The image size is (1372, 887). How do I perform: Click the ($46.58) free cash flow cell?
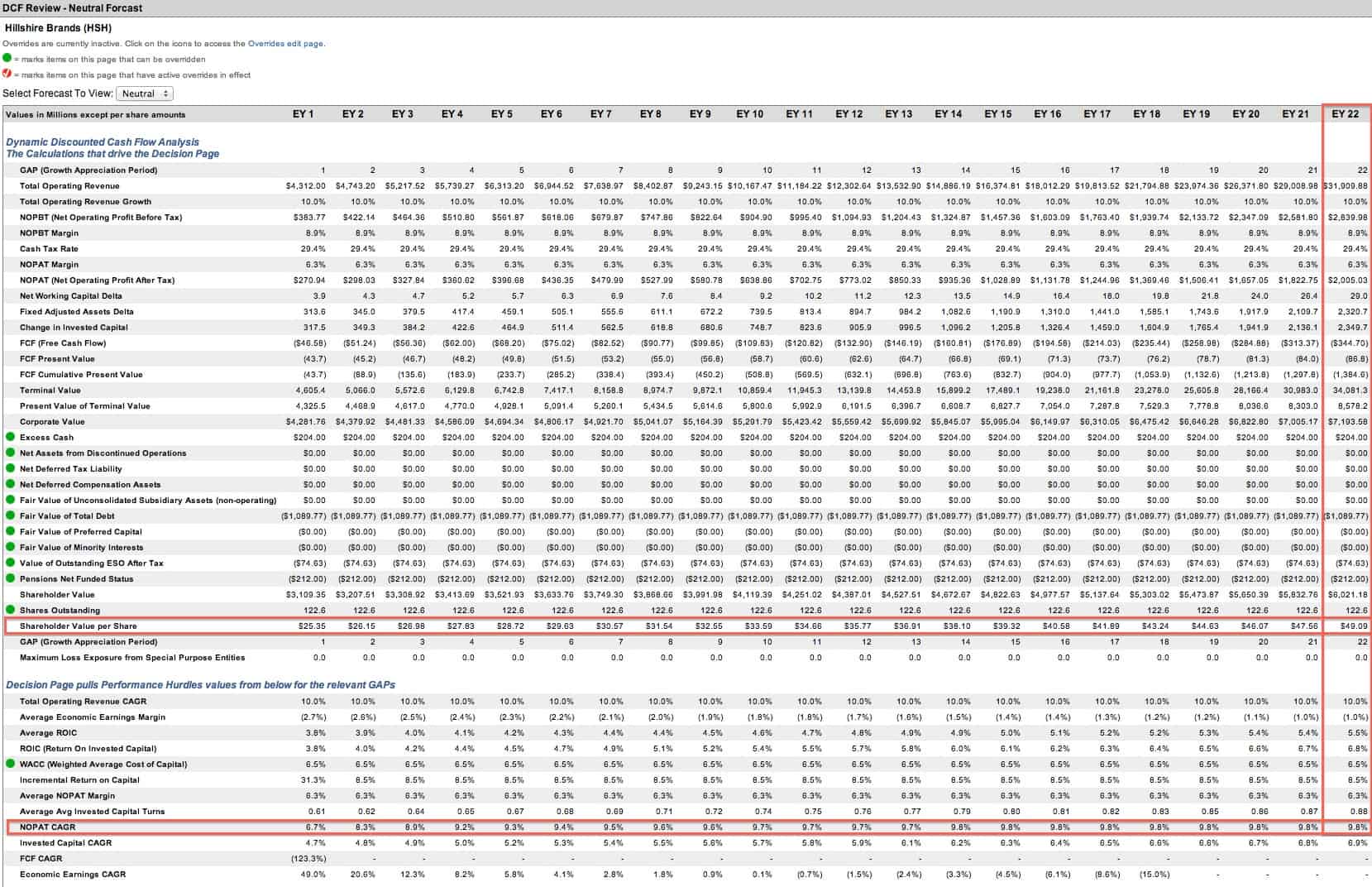tap(308, 343)
